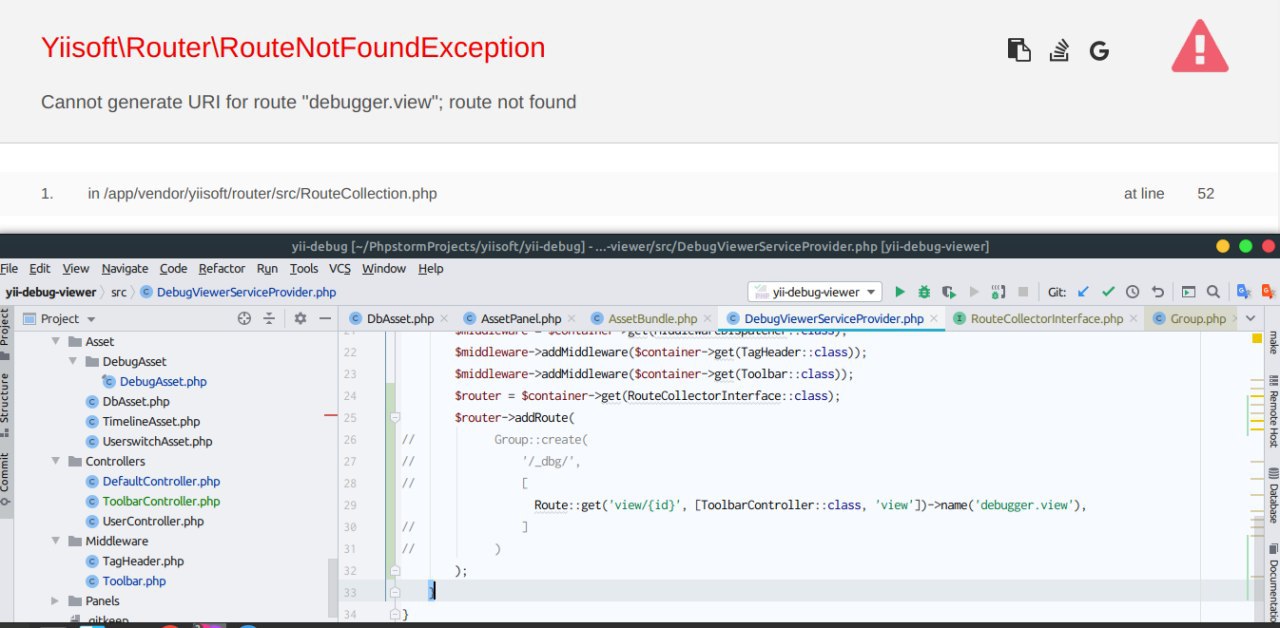Copy the exception stacktrace to clipboard

pos(1018,50)
